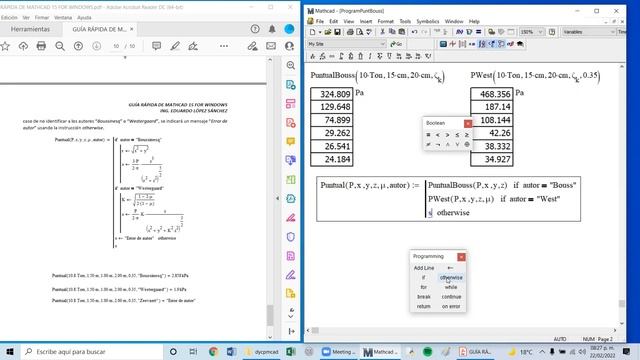Copy selection in Mathcad toolbar
The height and width of the screenshot is (360, 640).
point(392,32)
